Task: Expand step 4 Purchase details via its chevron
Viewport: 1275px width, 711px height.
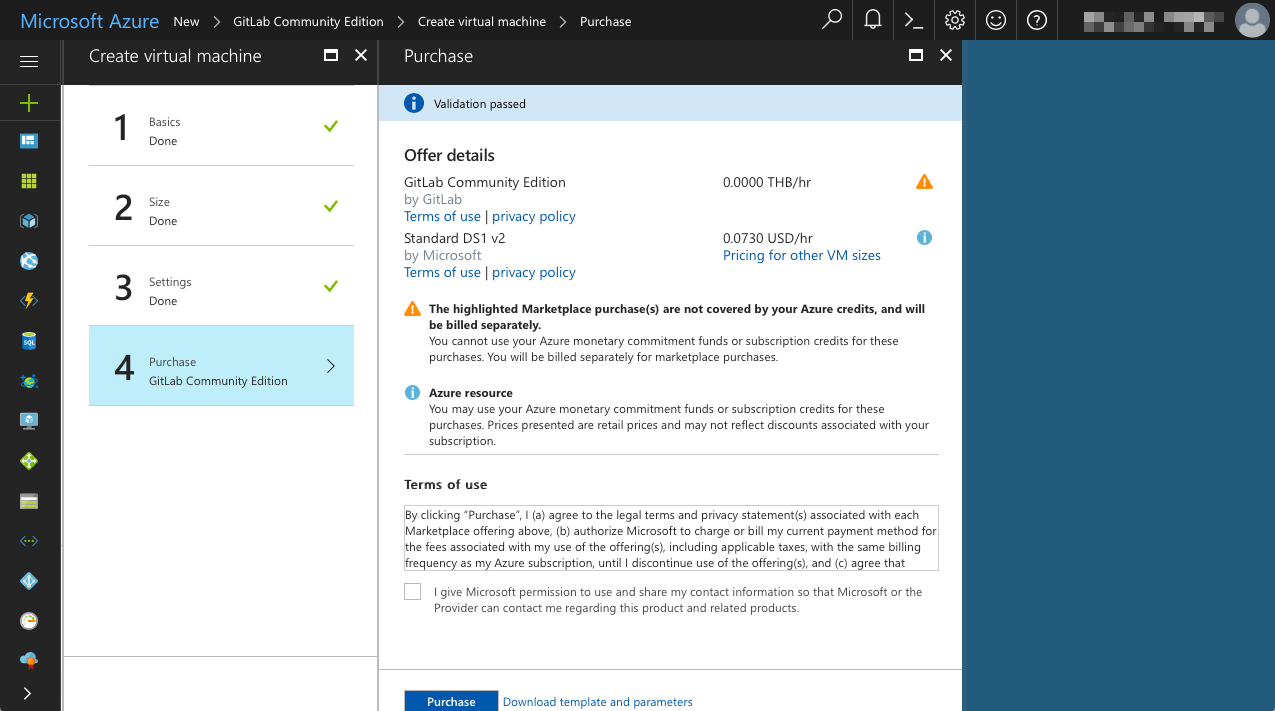Action: [x=331, y=366]
